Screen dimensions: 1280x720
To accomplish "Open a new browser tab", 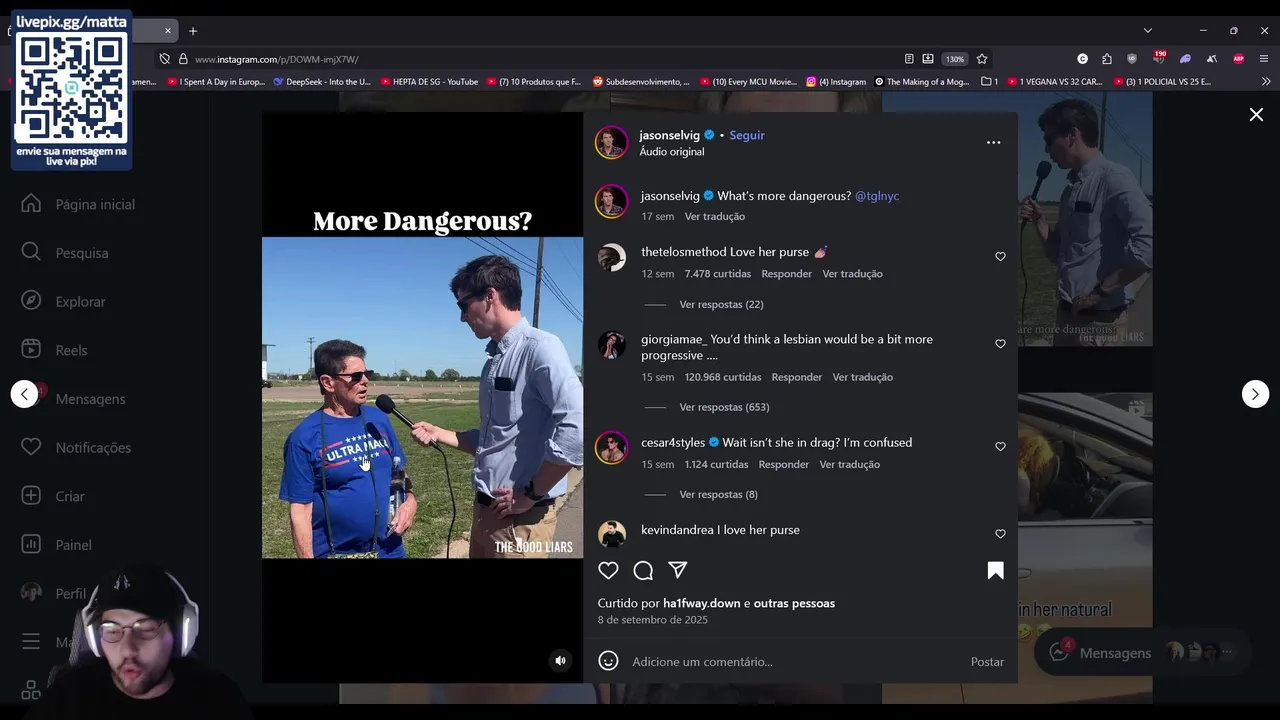I will pos(193,31).
